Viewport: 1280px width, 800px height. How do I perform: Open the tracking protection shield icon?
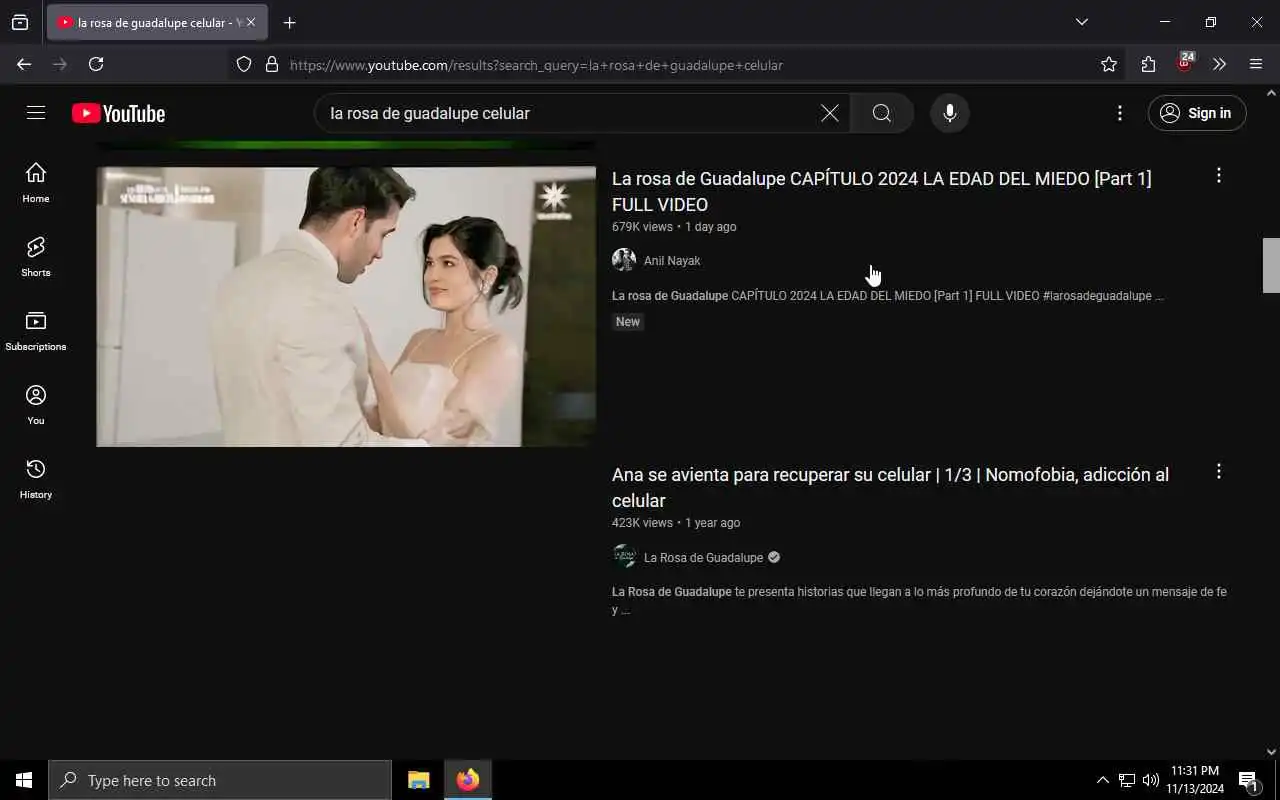(244, 64)
